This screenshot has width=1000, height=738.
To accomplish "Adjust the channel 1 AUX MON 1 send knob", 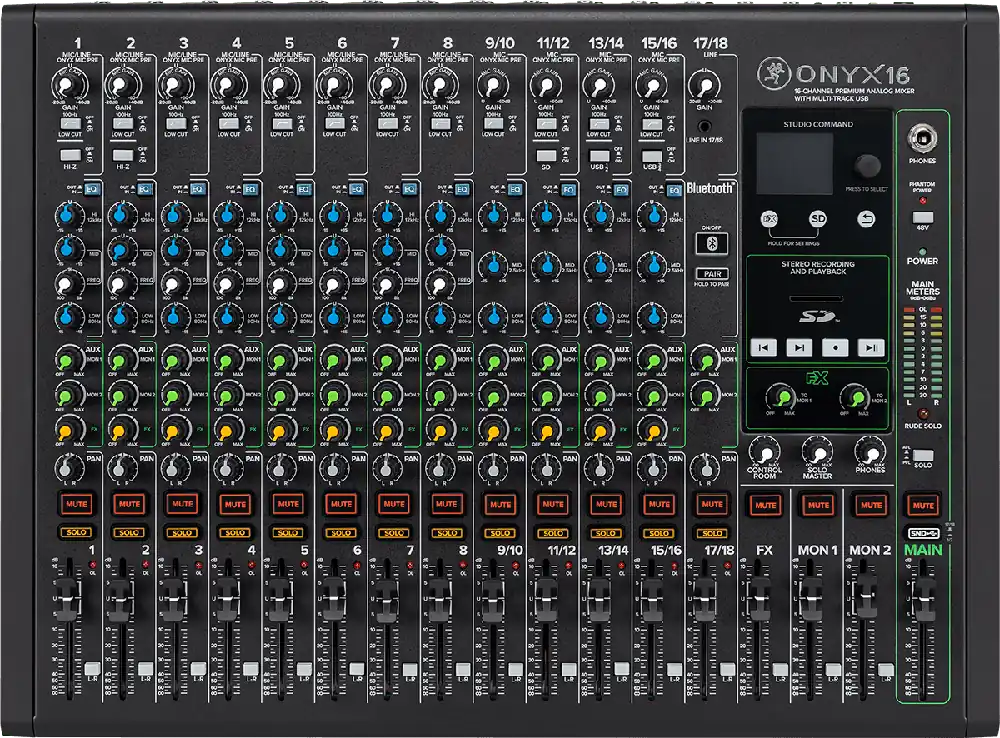I will tap(68, 361).
